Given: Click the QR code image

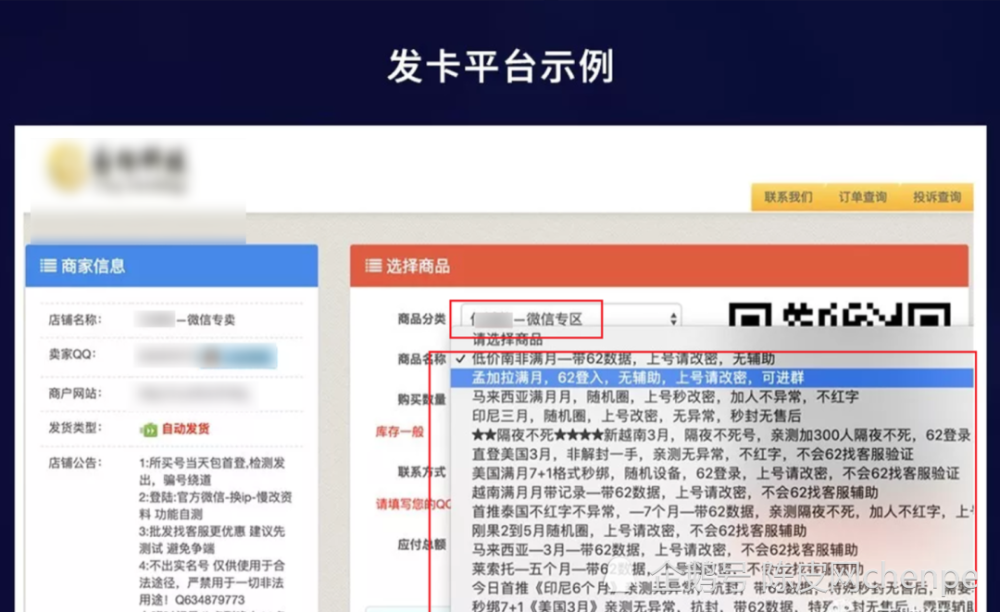Looking at the screenshot, I should coord(839,316).
